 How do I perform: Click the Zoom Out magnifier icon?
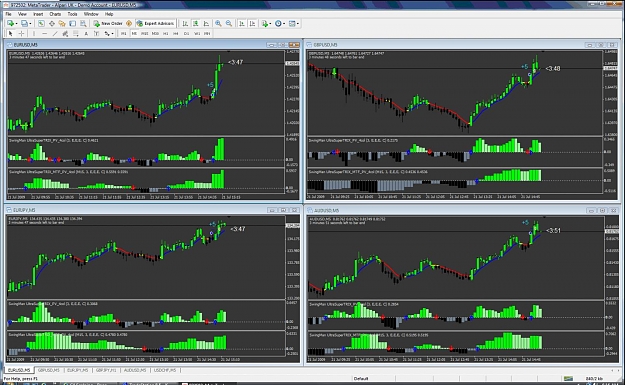[x=229, y=24]
